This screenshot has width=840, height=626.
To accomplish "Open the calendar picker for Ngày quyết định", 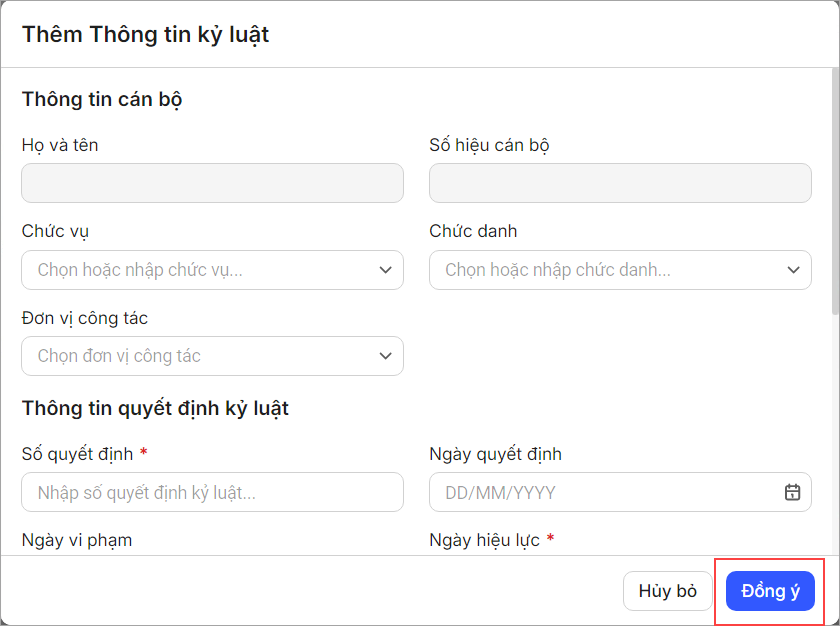I will click(x=792, y=492).
